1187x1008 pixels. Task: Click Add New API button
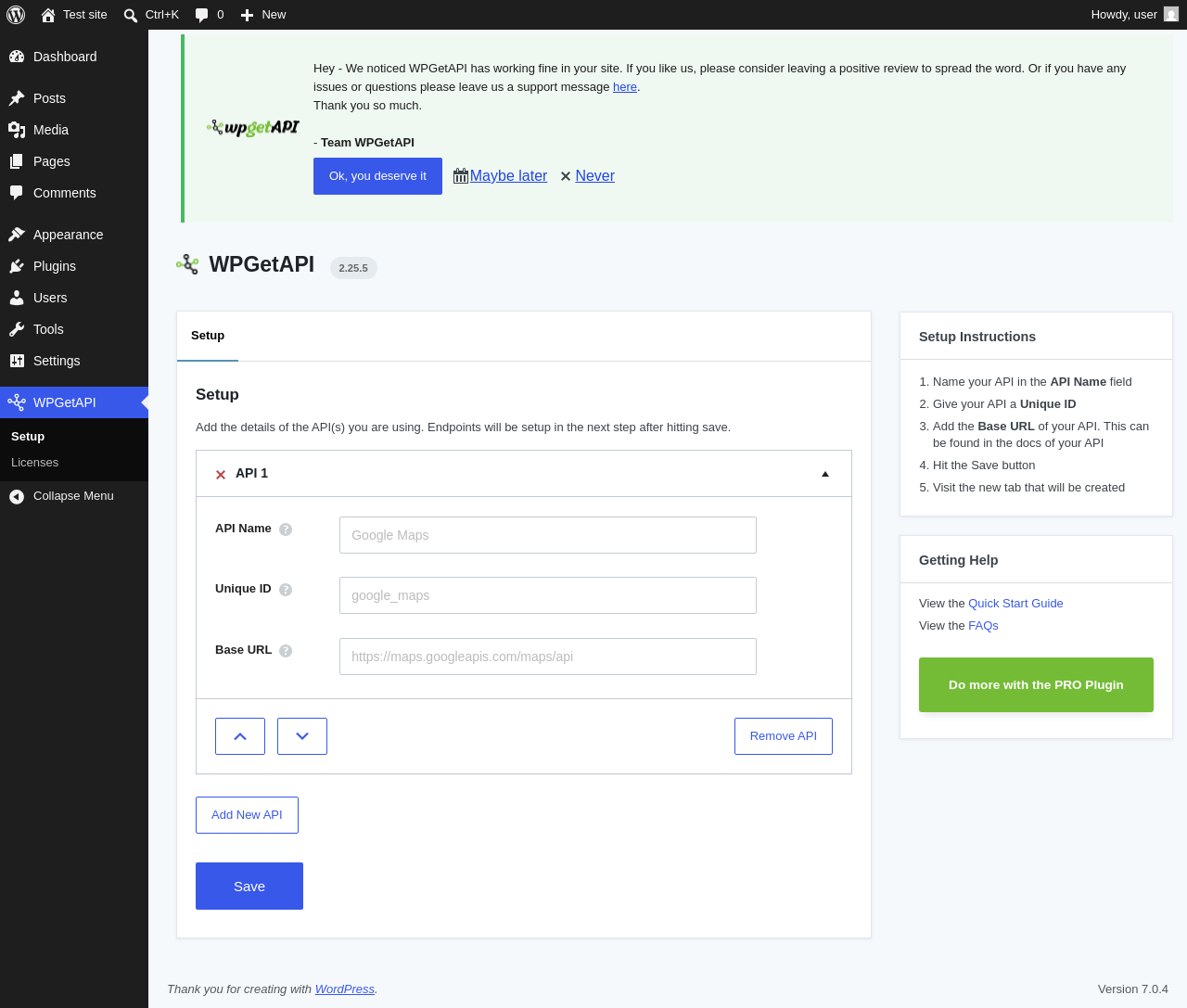[x=247, y=815]
